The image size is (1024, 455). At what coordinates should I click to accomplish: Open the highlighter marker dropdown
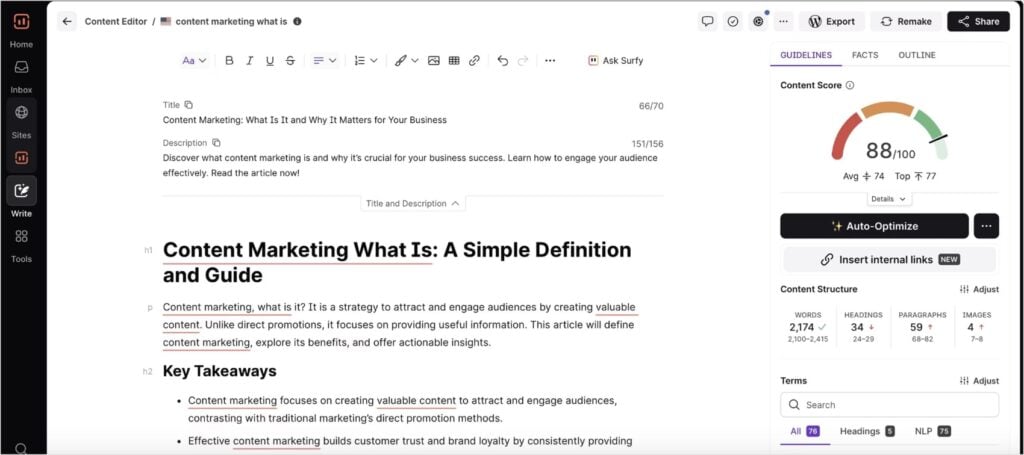click(x=406, y=61)
